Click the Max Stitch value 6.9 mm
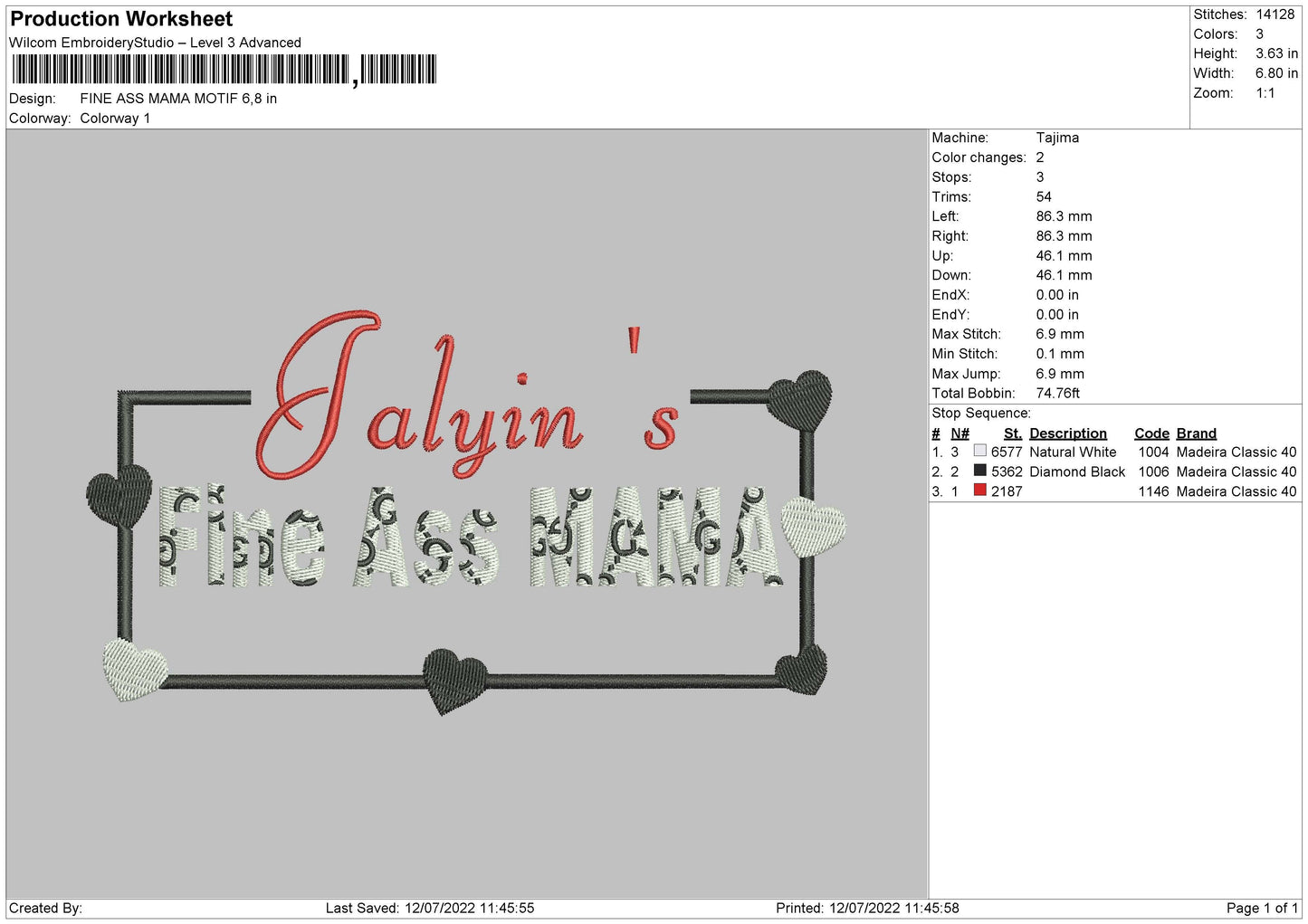 pyautogui.click(x=1060, y=334)
